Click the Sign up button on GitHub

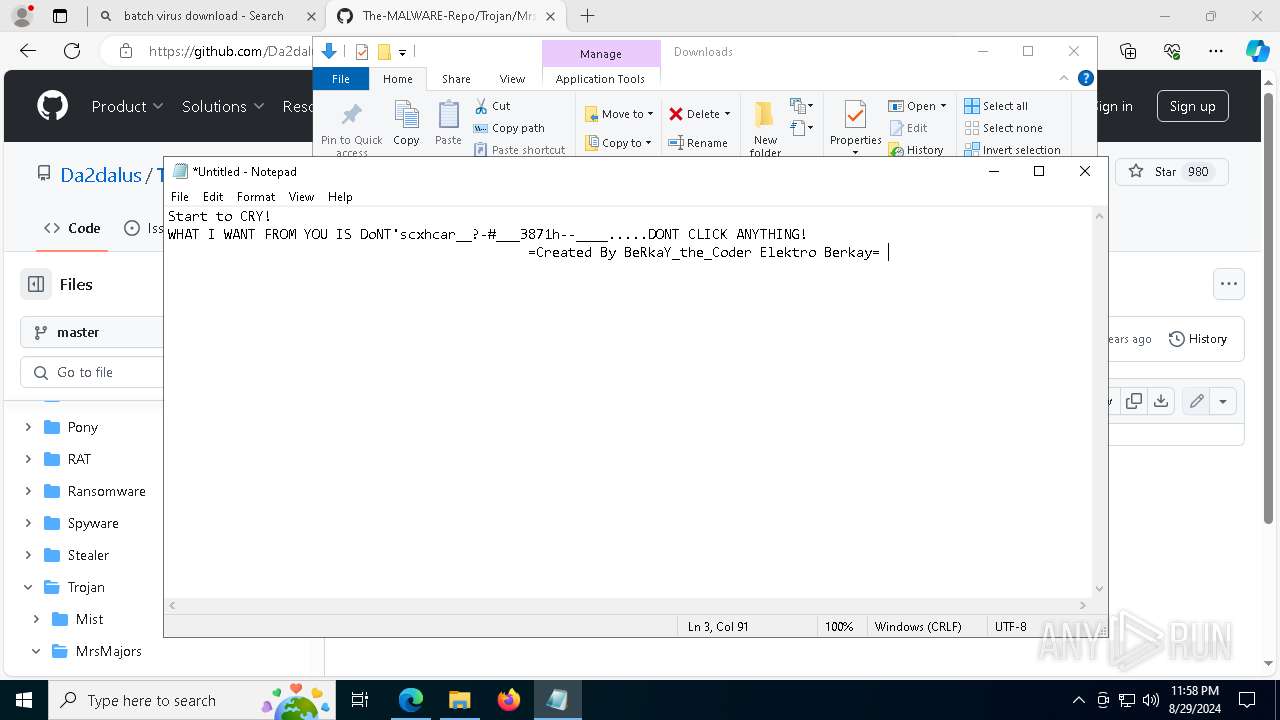(x=1192, y=106)
